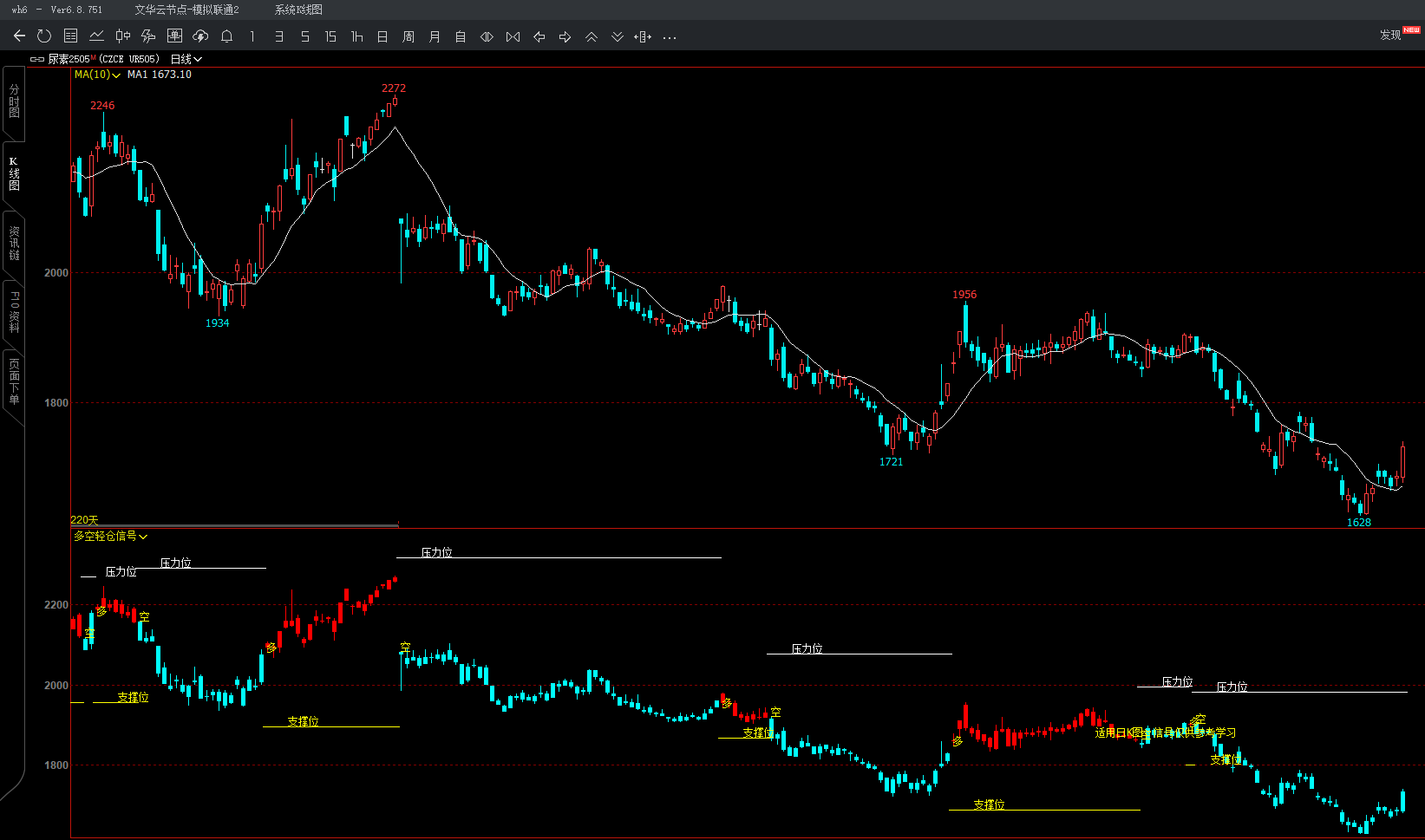This screenshot has height=840, width=1425.
Task: Click the 1956 peak price label
Action: pos(964,295)
